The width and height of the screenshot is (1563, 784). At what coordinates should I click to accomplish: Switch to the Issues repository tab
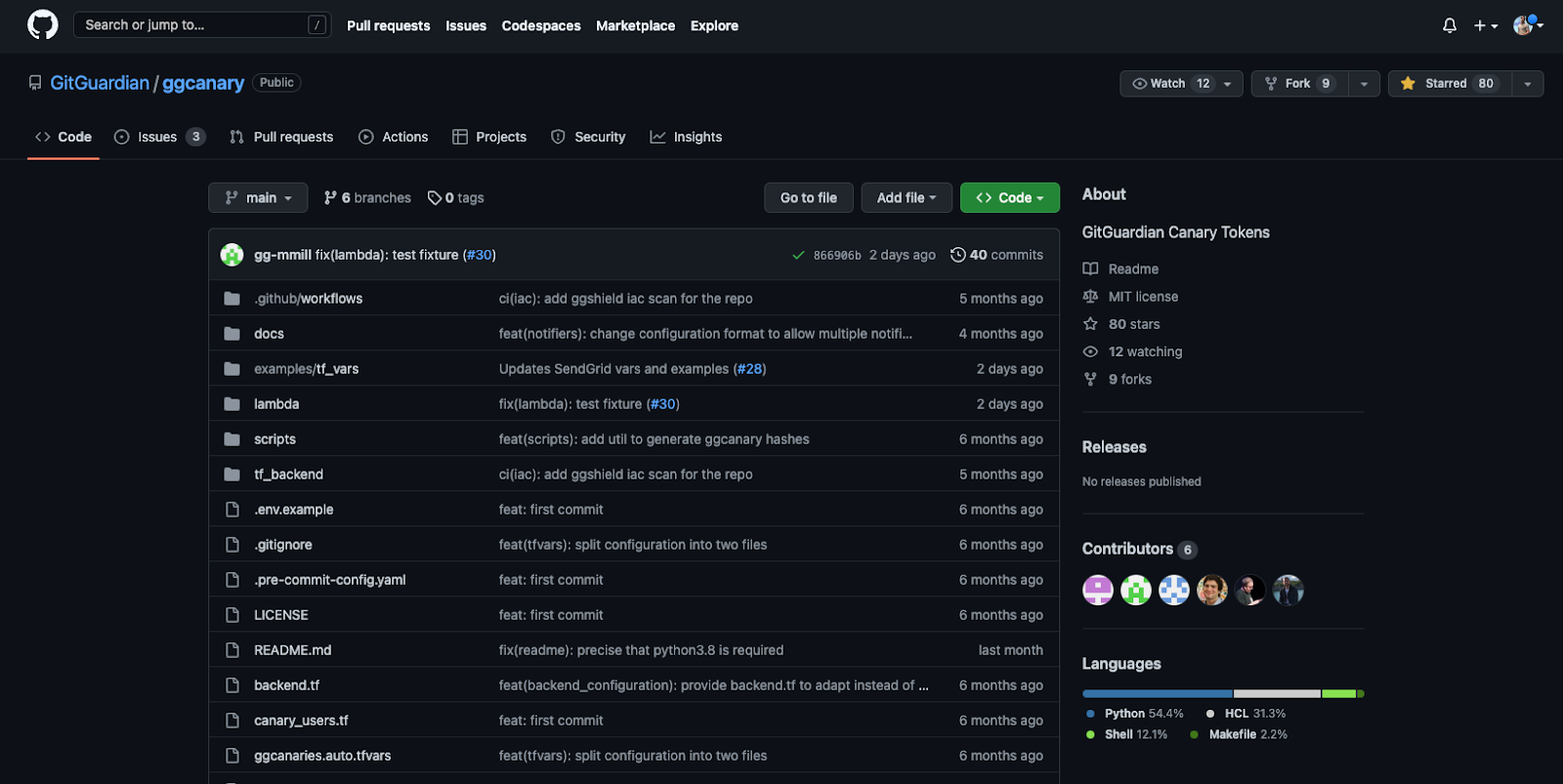pos(159,138)
